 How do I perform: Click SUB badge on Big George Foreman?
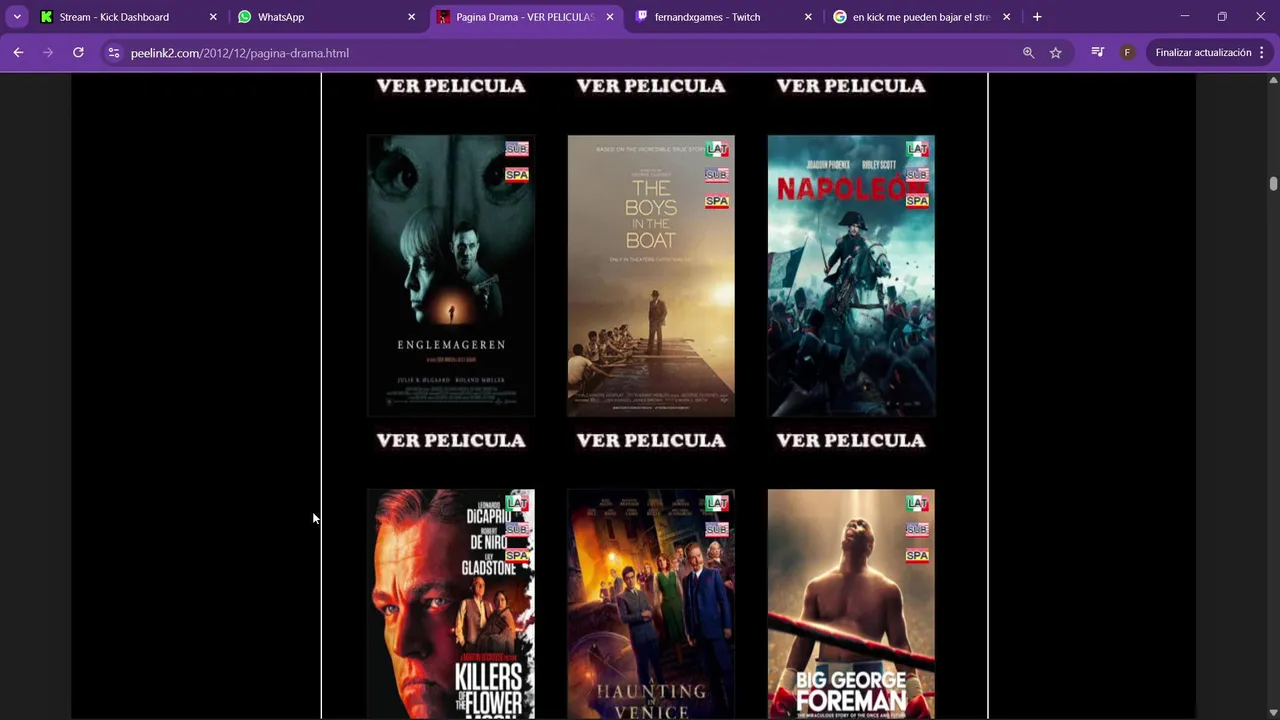pyautogui.click(x=917, y=529)
